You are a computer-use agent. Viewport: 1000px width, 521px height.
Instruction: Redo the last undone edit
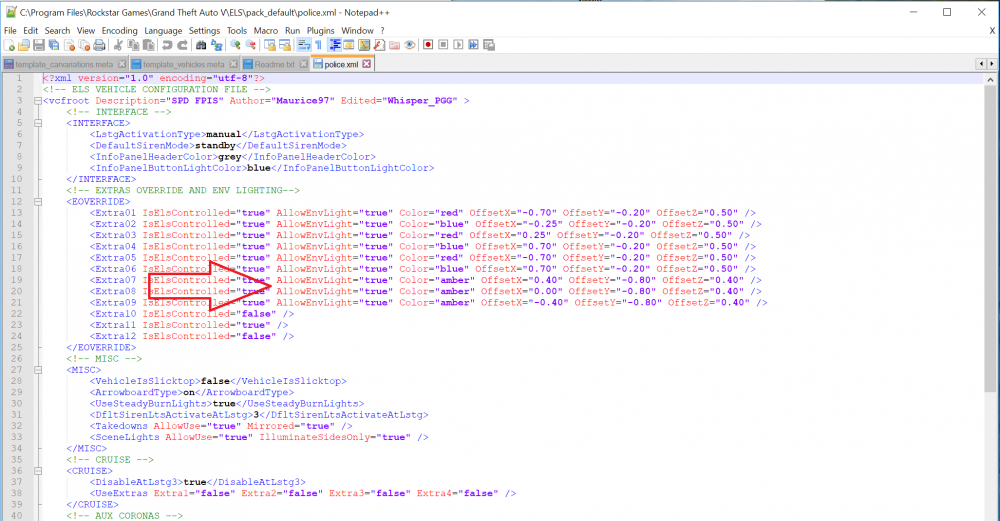tap(182, 45)
